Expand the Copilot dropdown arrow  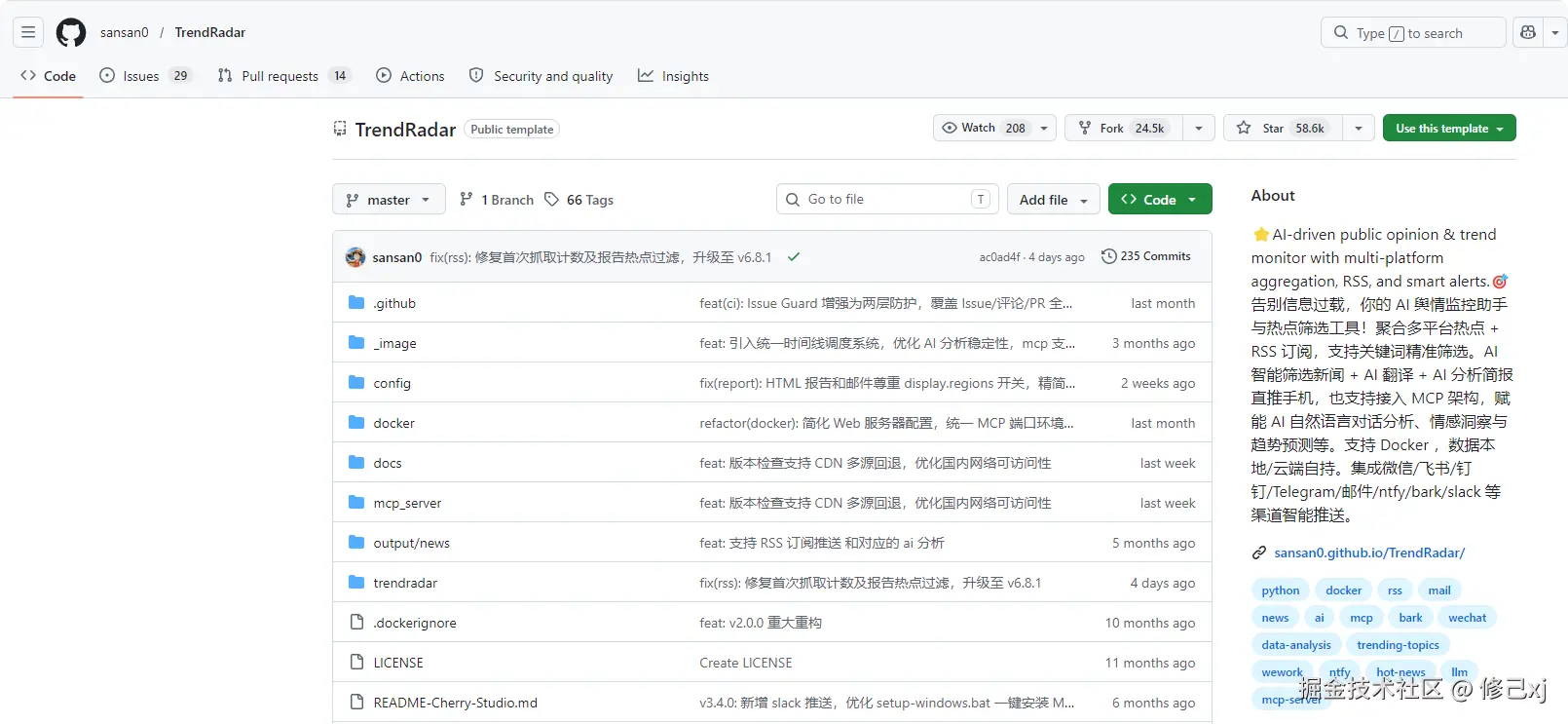click(1554, 32)
